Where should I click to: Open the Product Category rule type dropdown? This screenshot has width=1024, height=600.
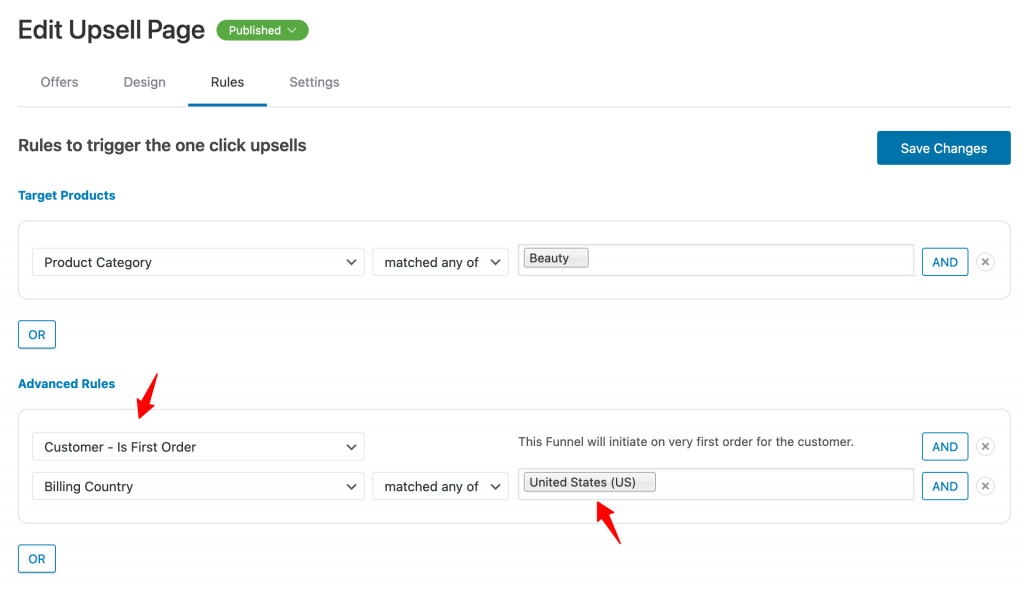click(198, 262)
